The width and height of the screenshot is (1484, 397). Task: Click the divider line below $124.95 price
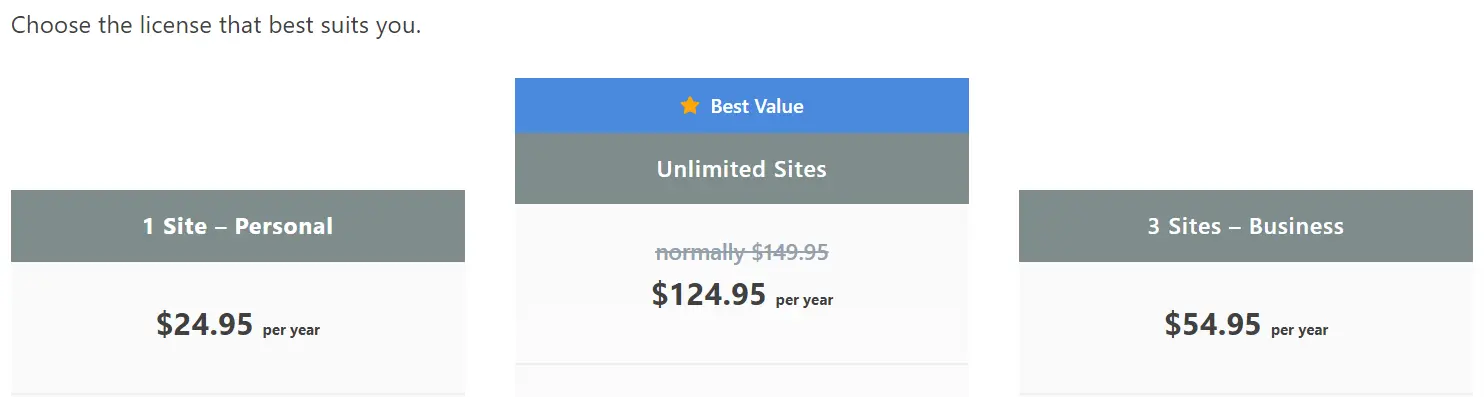pos(742,364)
